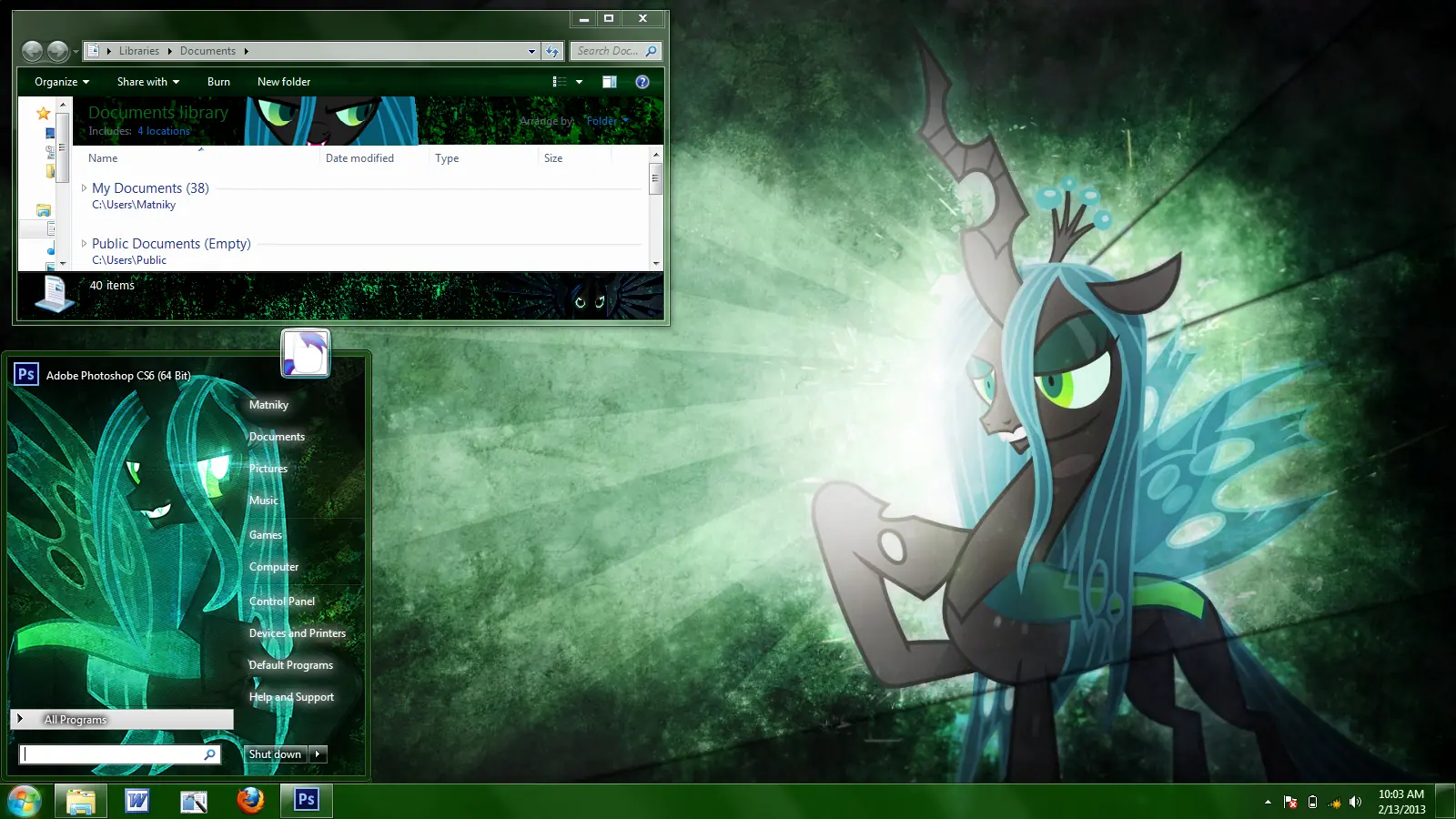Select the My Documents (38) heading
This screenshot has height=819, width=1456.
(150, 188)
